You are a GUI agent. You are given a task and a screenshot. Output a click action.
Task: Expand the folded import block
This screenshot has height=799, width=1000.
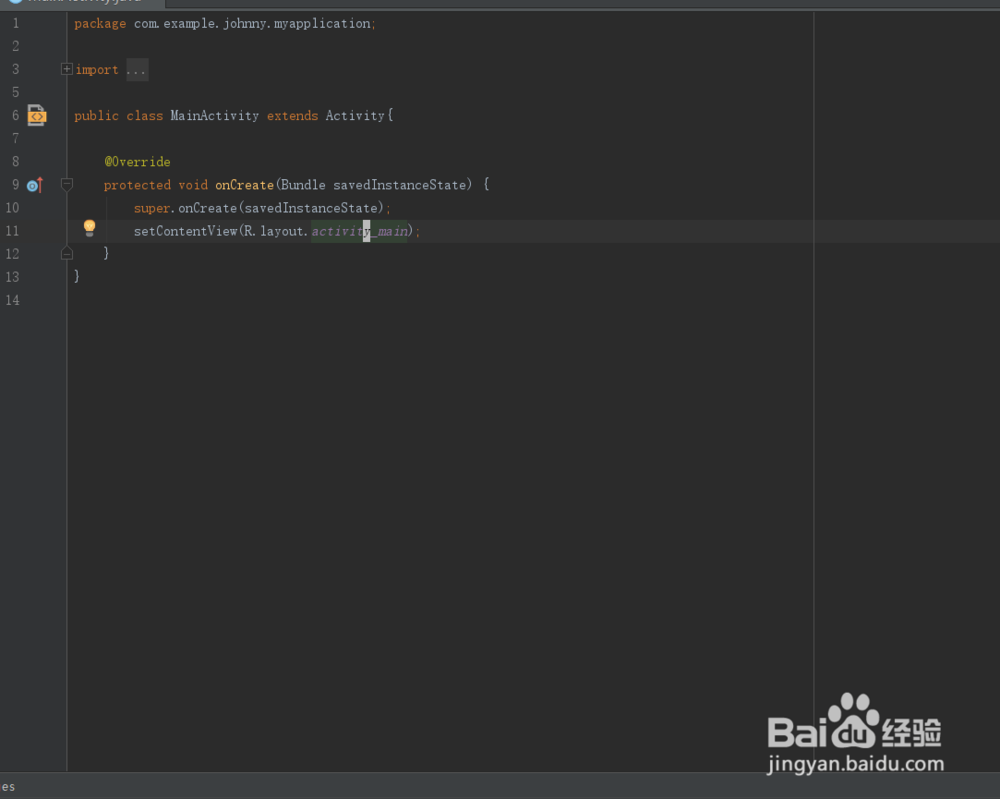tap(66, 69)
